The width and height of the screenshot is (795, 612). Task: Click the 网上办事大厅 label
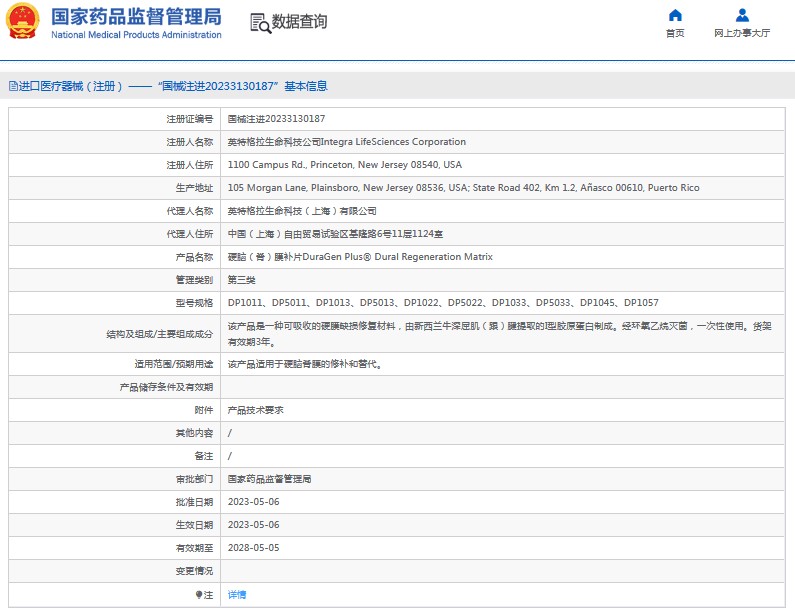742,33
